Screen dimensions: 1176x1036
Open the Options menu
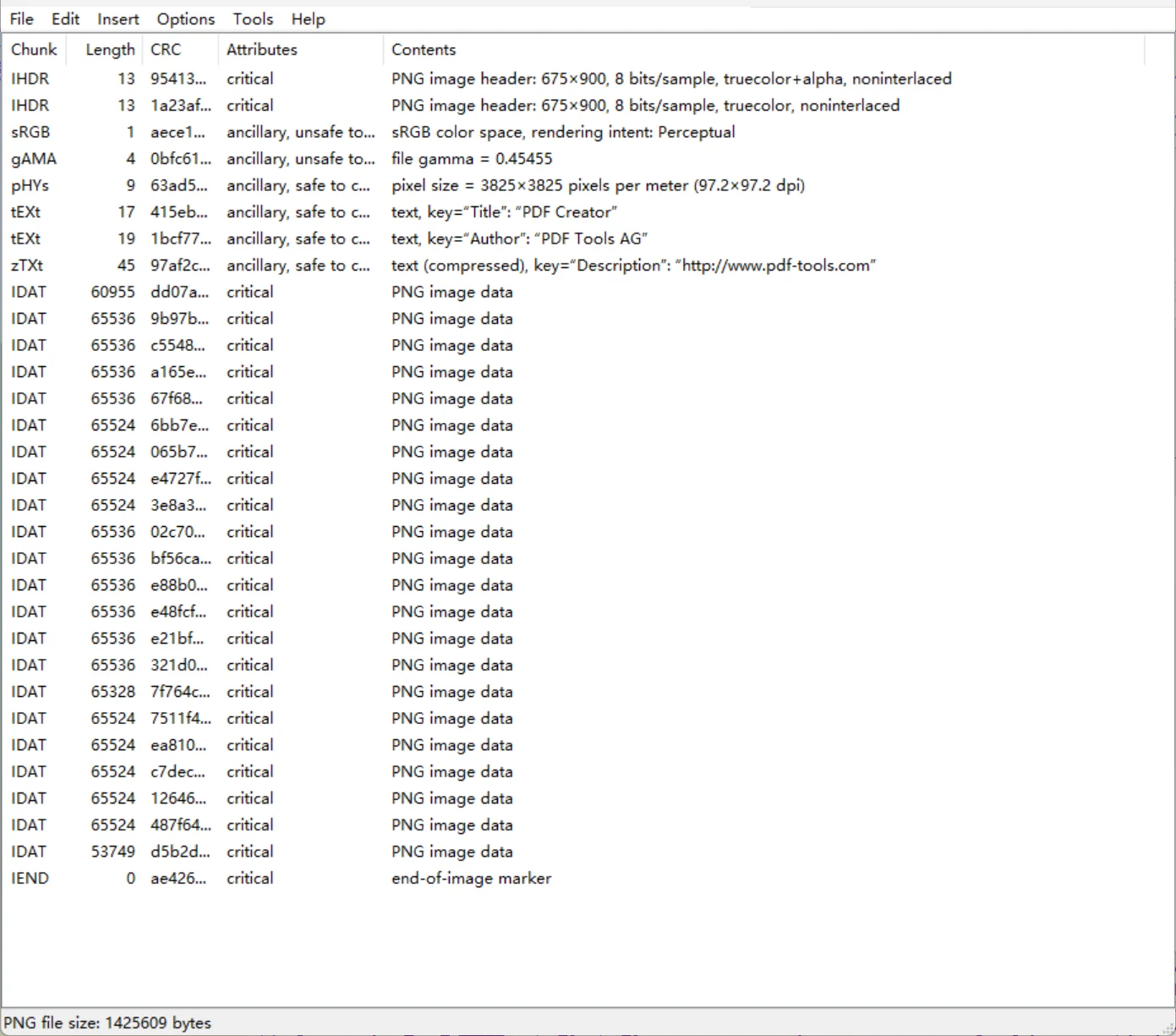click(185, 19)
